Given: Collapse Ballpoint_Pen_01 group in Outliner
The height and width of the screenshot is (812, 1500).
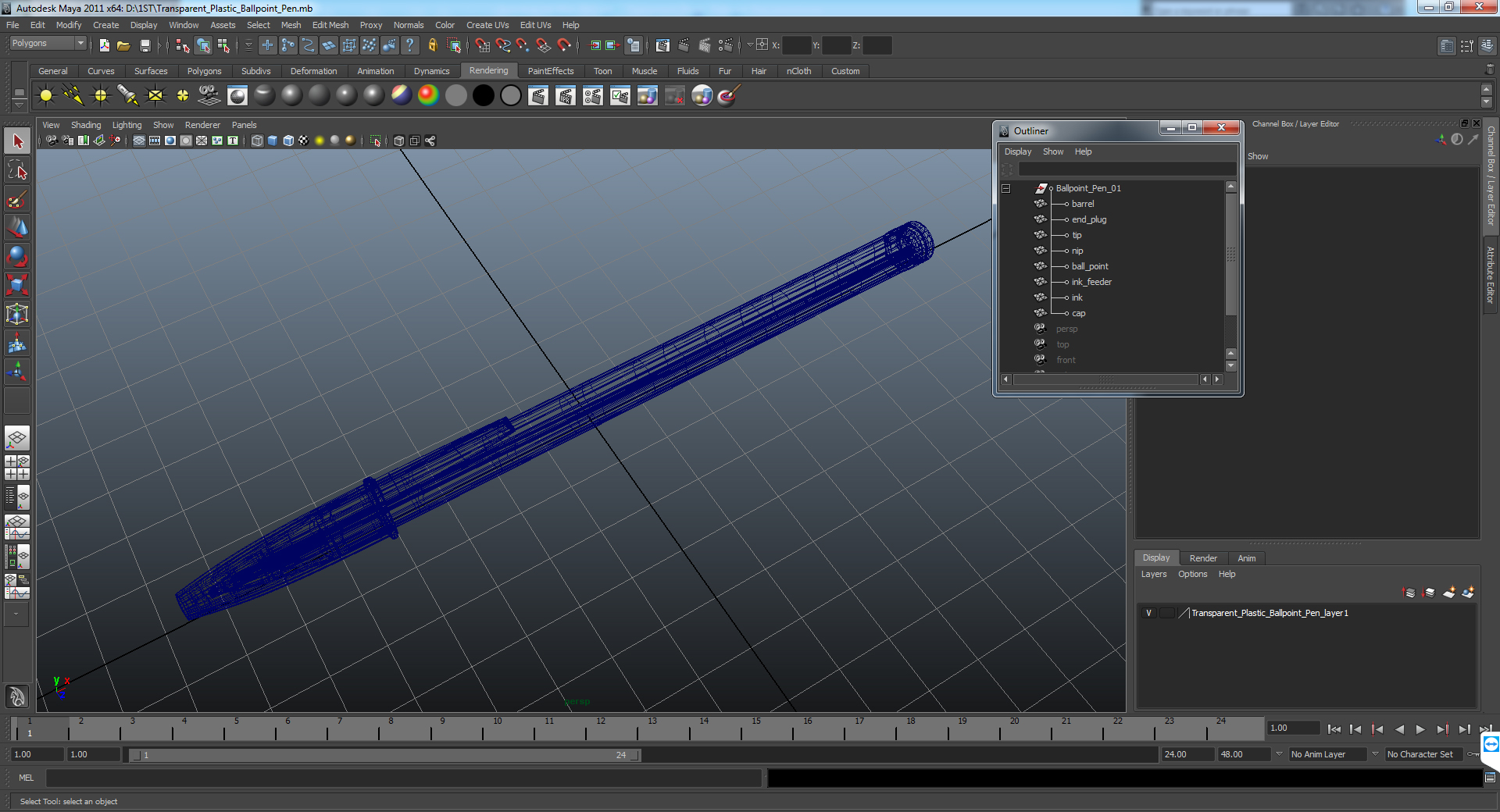Looking at the screenshot, I should click(x=1006, y=188).
